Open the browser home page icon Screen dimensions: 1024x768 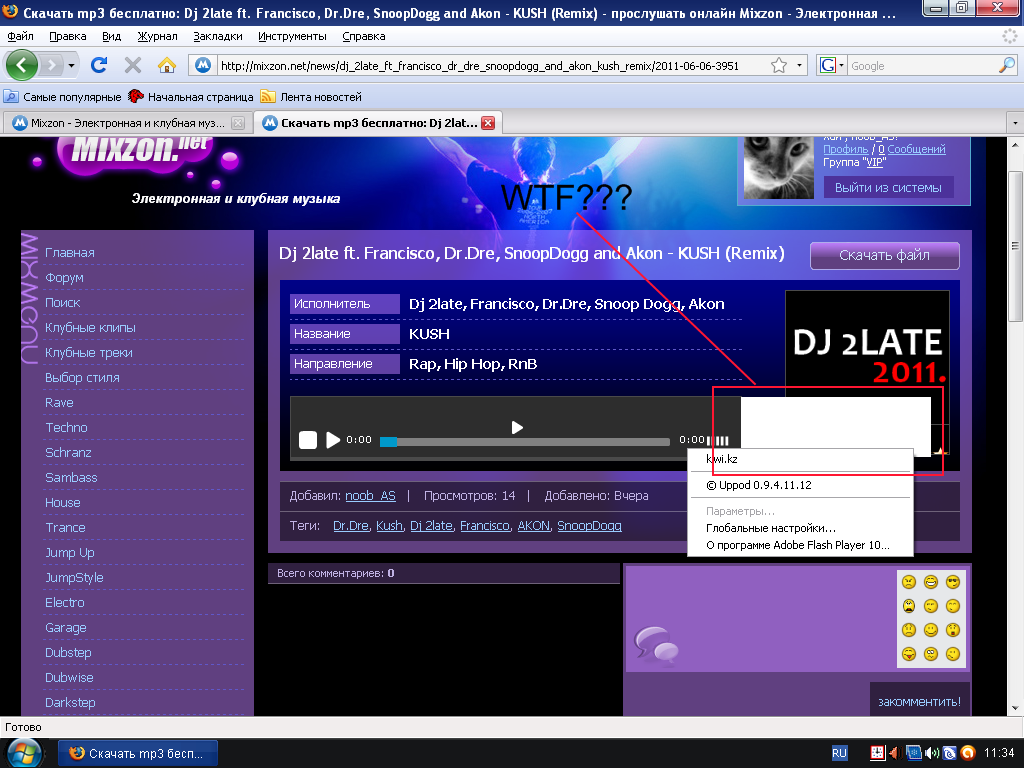click(x=167, y=65)
